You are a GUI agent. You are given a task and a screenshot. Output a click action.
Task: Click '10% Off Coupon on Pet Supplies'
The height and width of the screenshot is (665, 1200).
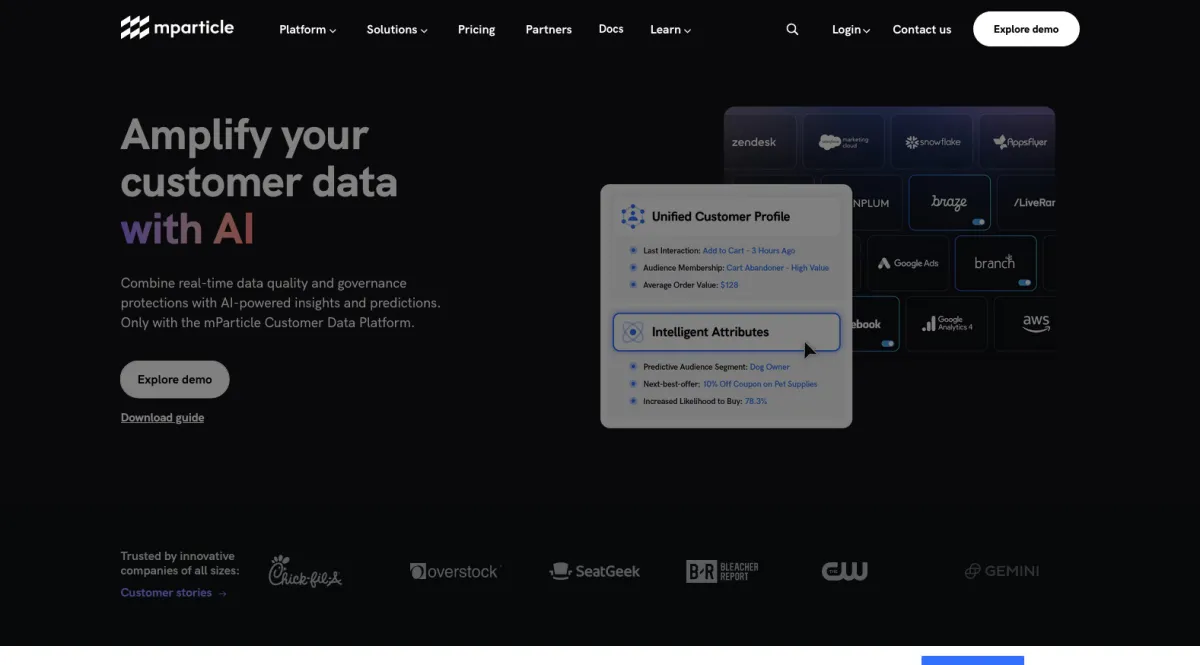click(x=760, y=384)
